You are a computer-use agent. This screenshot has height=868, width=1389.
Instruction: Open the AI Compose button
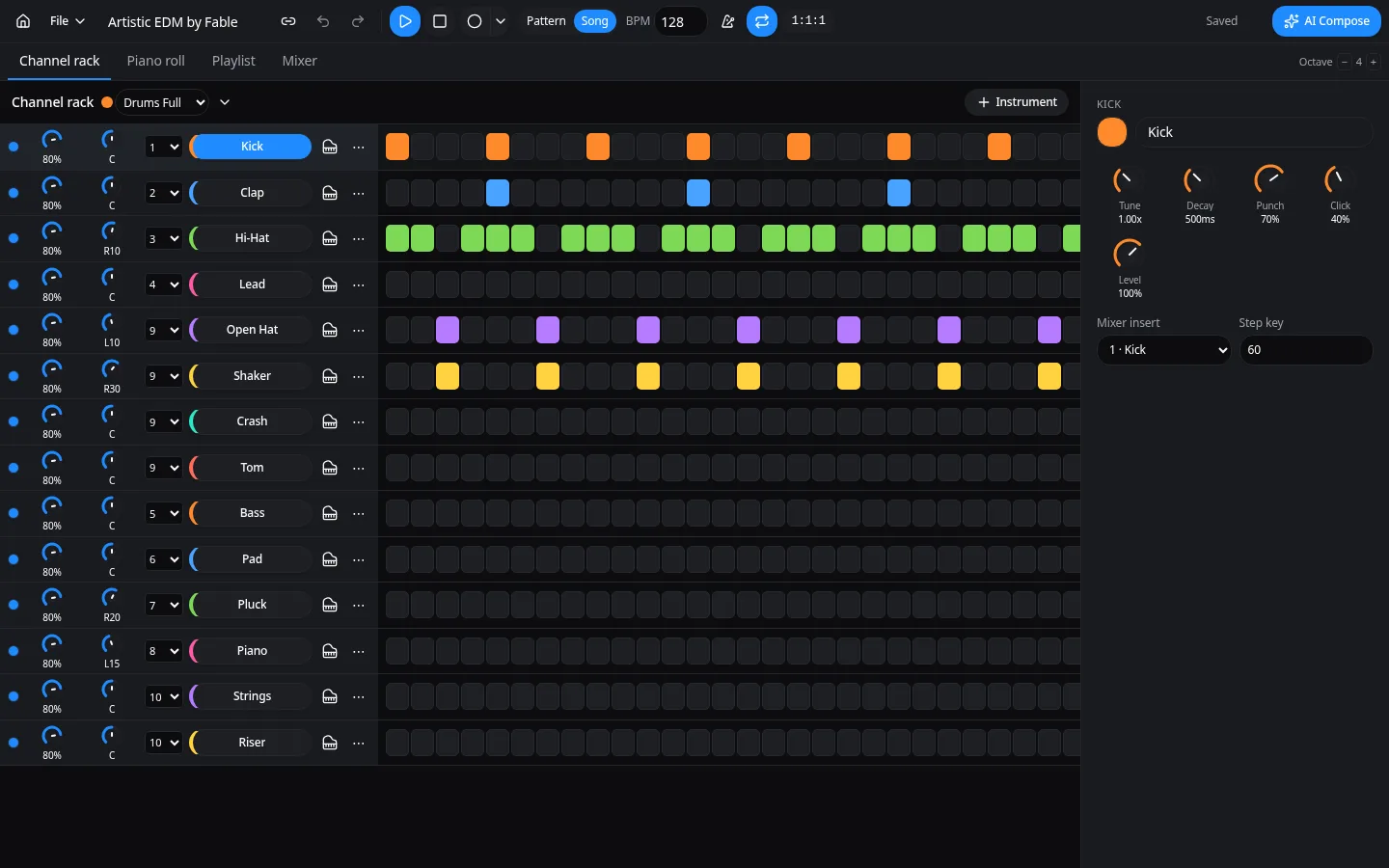(x=1326, y=21)
